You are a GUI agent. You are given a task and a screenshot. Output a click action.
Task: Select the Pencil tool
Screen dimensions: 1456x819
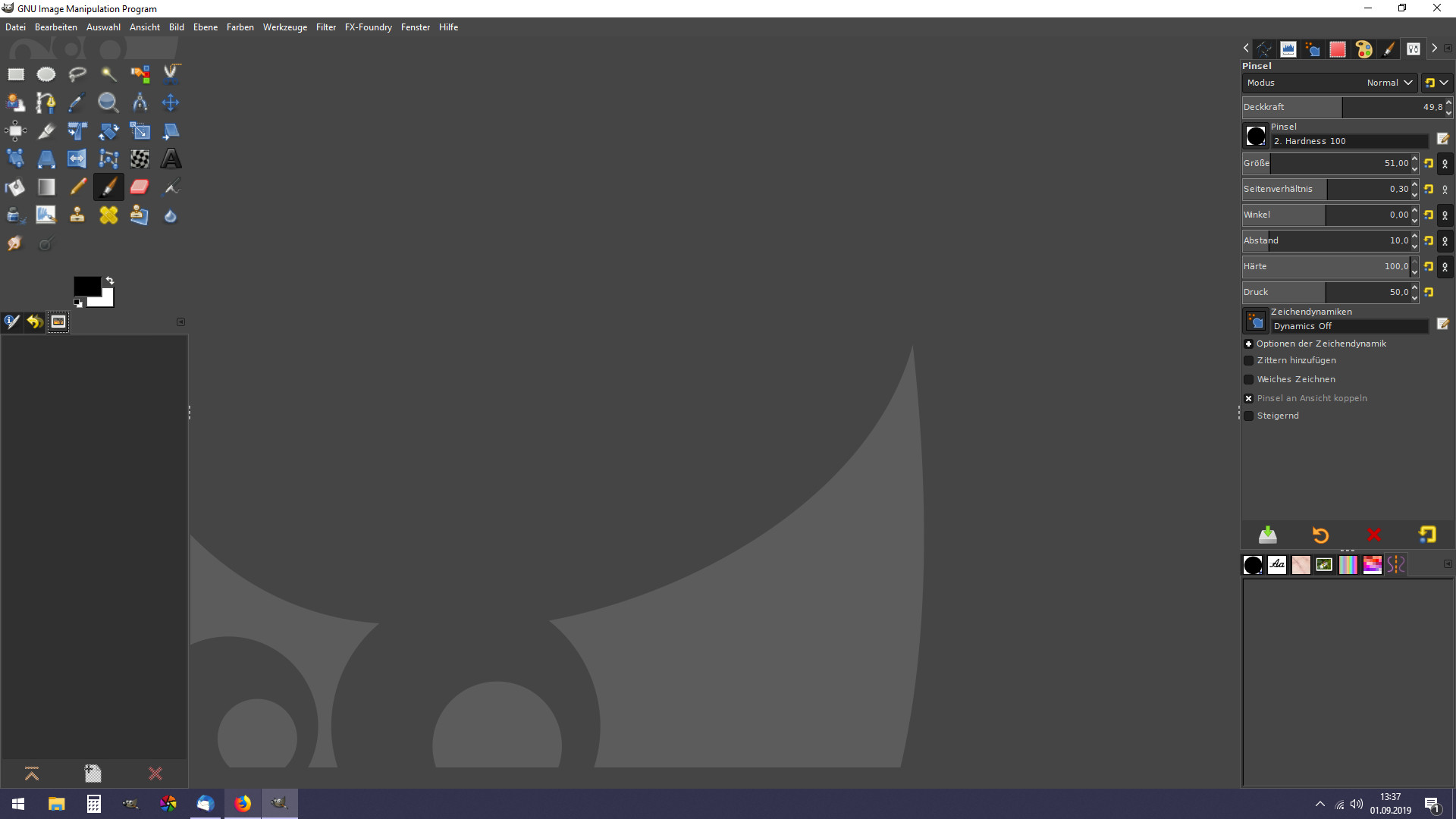coord(77,187)
